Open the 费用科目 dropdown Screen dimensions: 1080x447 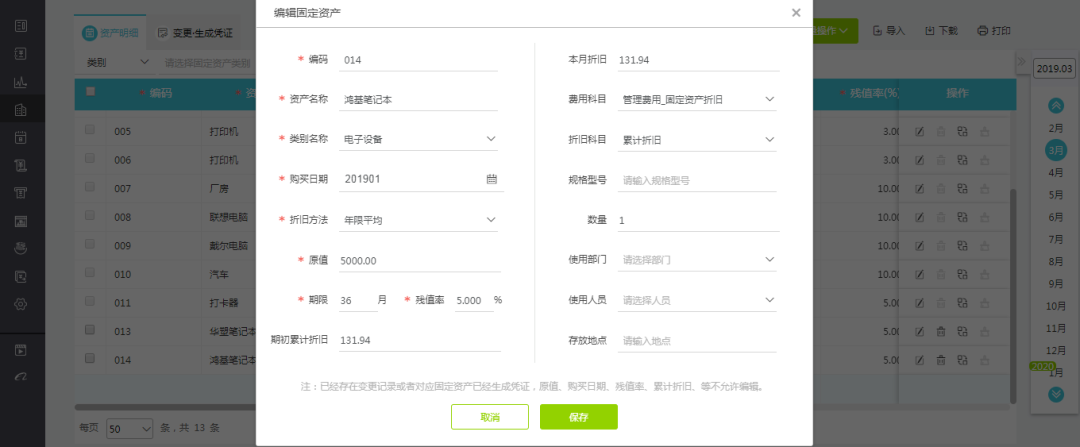(x=698, y=99)
